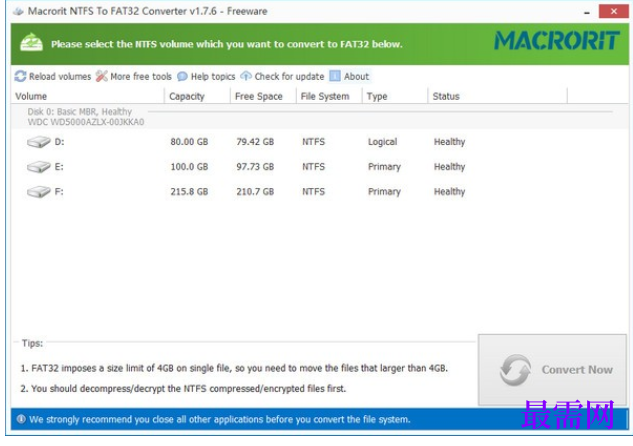This screenshot has height=446, width=633.
Task: Click the Healthy status of D:
Action: [x=450, y=142]
